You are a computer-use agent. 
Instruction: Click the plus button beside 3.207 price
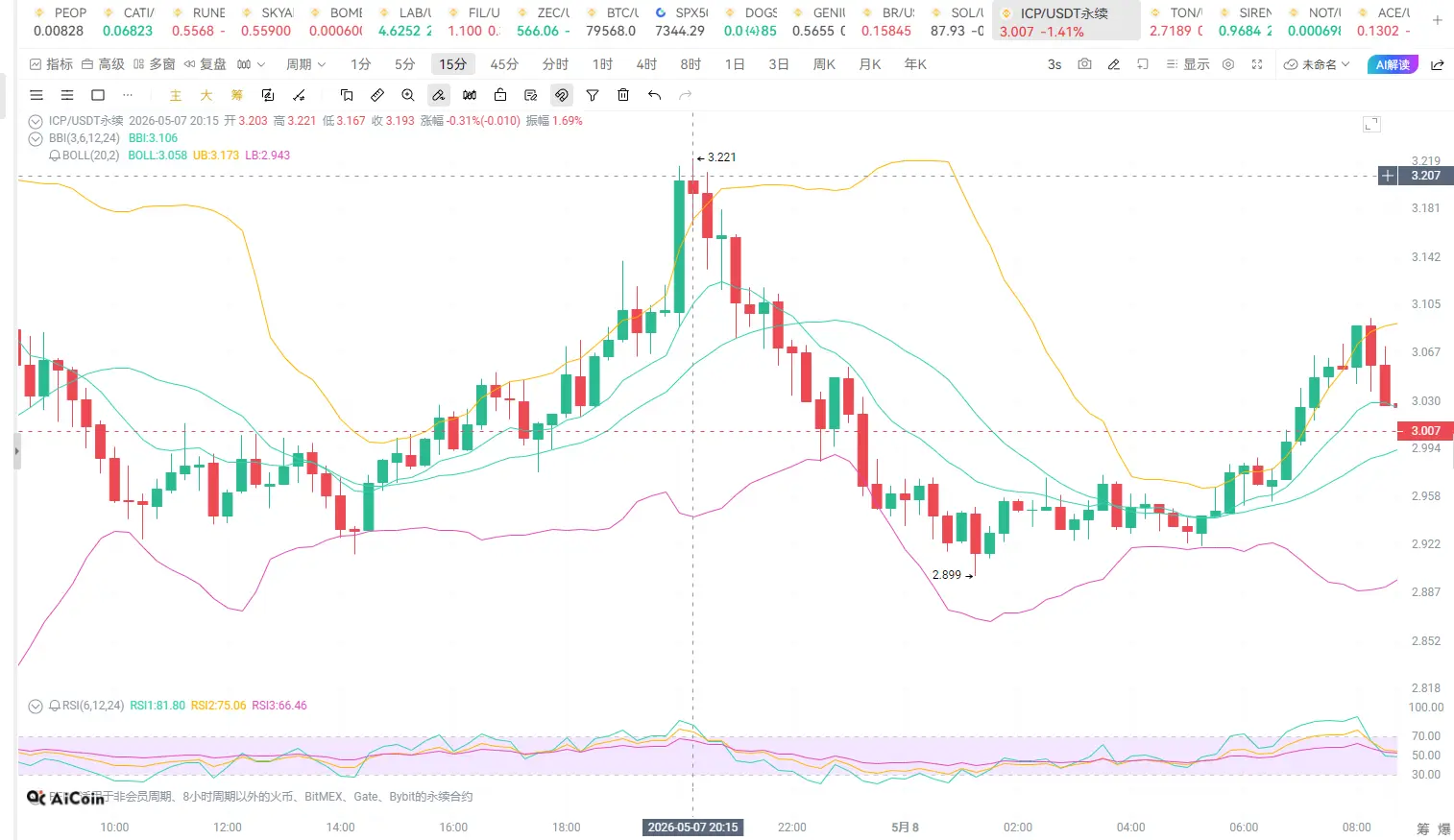click(1388, 176)
